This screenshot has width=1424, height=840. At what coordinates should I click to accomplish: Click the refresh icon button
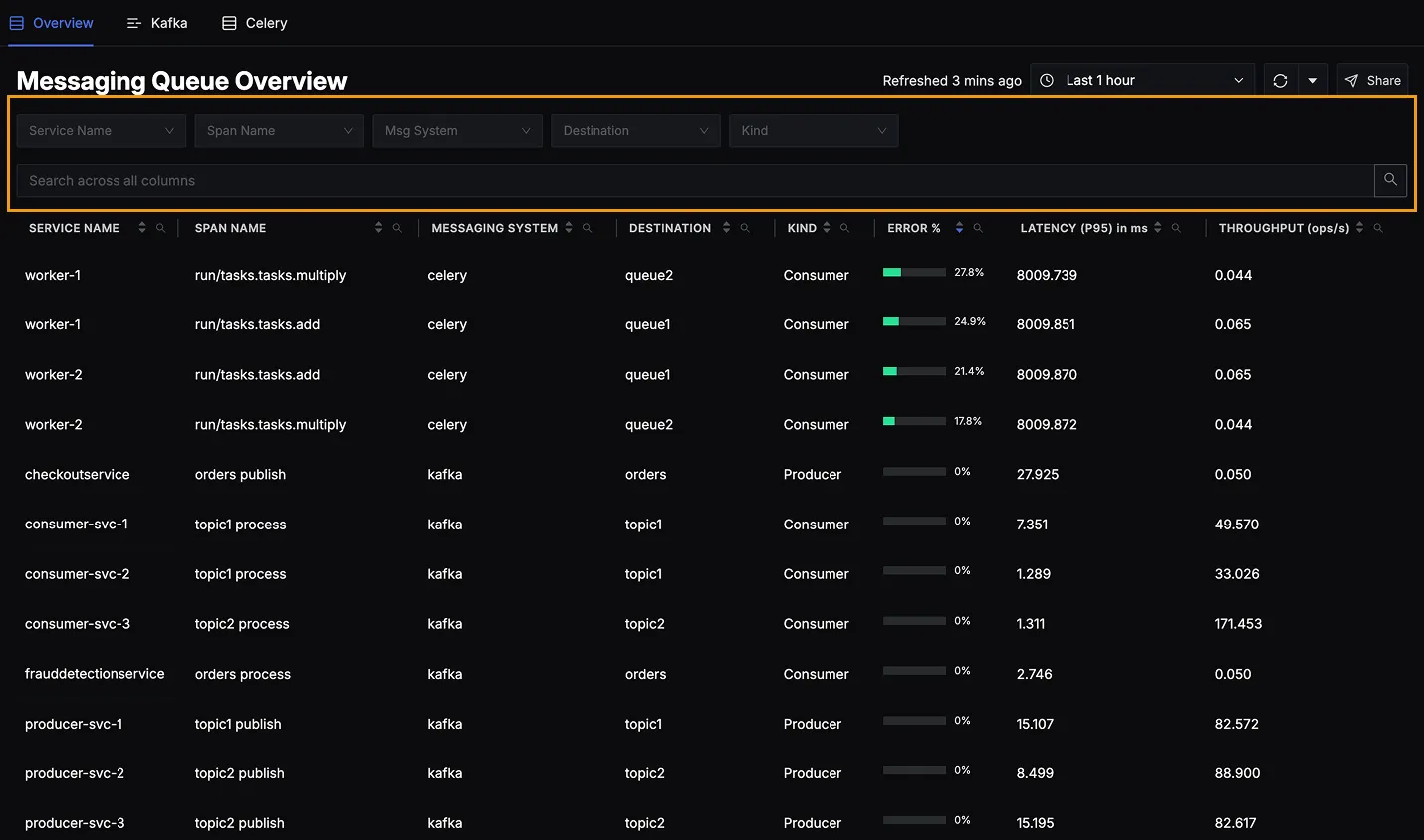[1280, 80]
